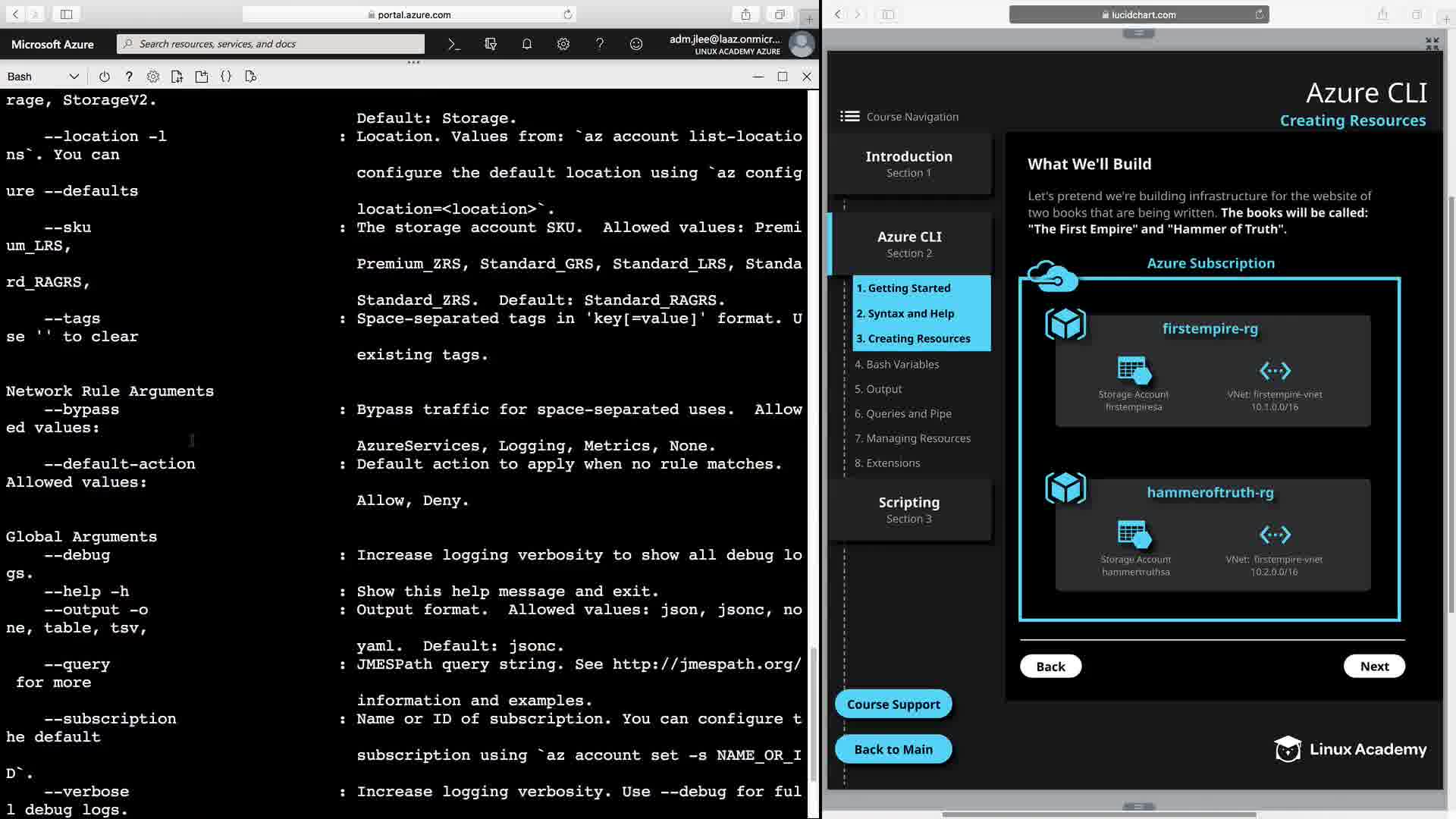Open the editor curly braces icon
The image size is (1456, 819).
226,77
